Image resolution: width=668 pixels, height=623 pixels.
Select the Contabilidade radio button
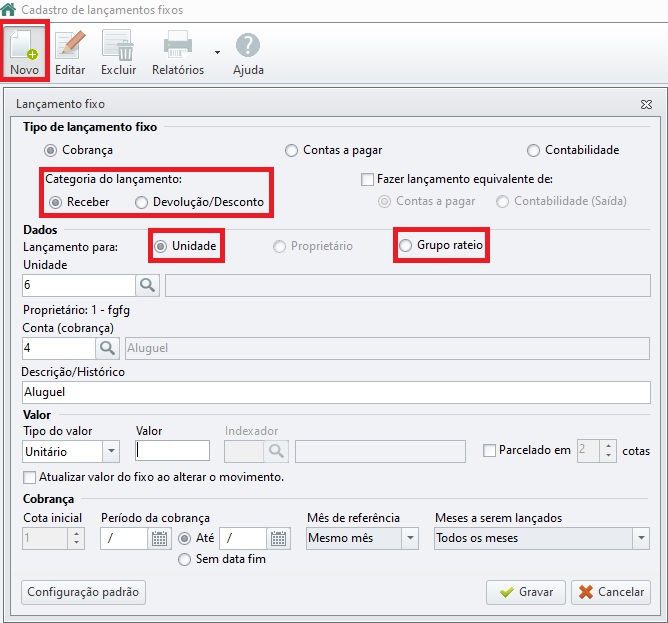click(x=533, y=150)
